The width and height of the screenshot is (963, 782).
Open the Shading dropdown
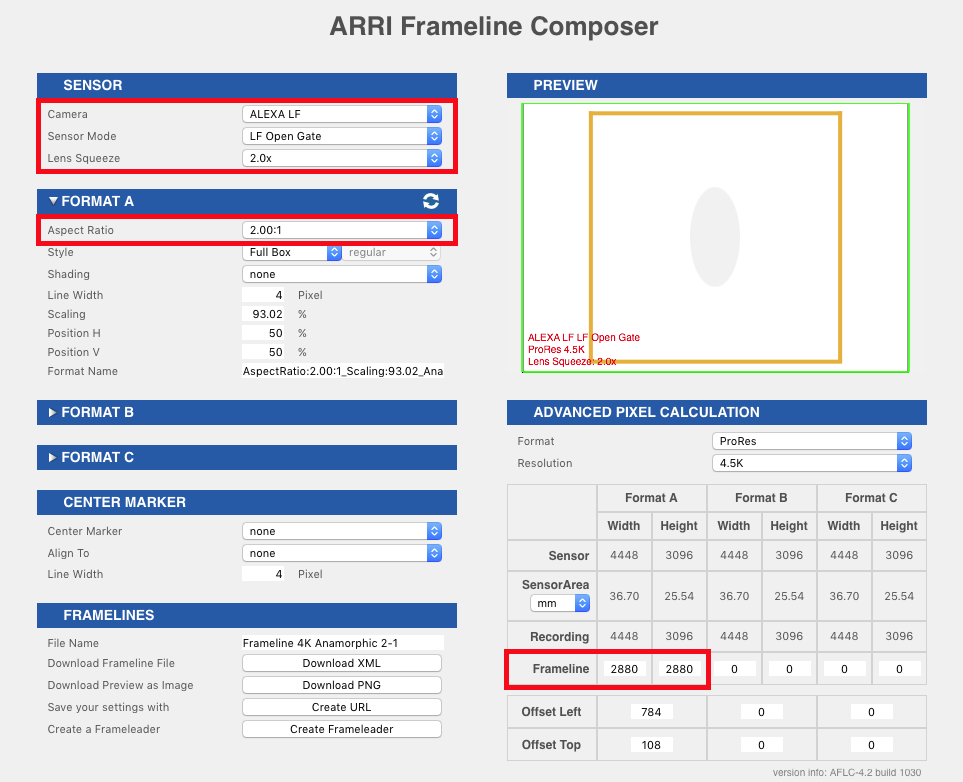(x=341, y=274)
